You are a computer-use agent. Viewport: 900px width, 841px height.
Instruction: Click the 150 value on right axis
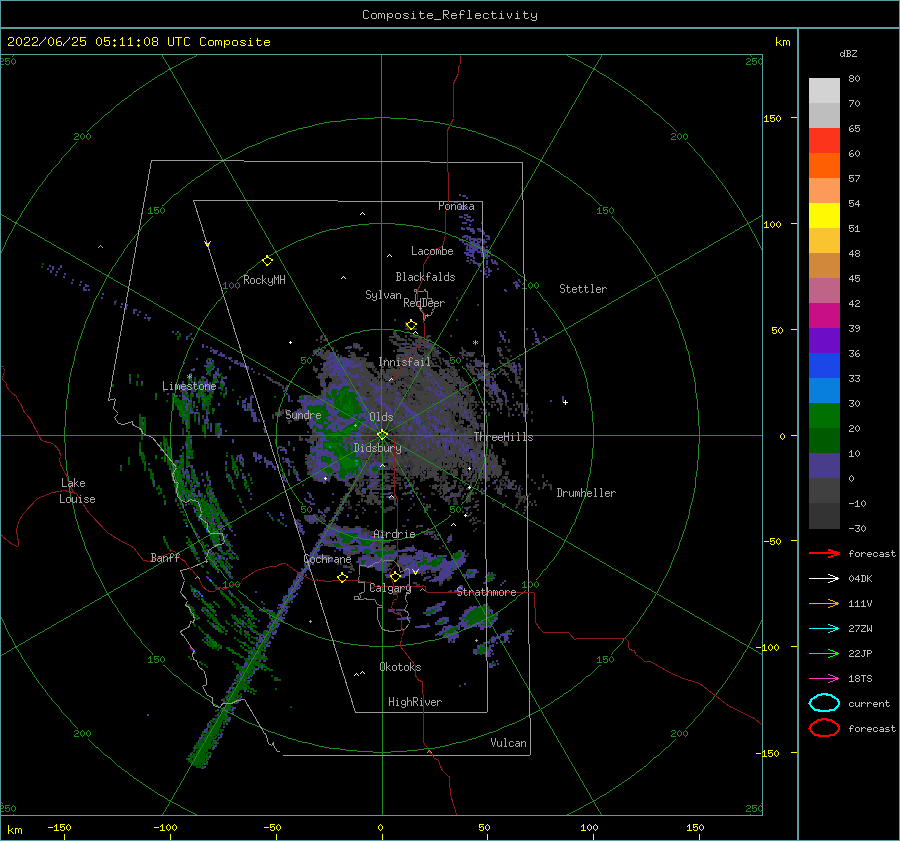click(772, 118)
